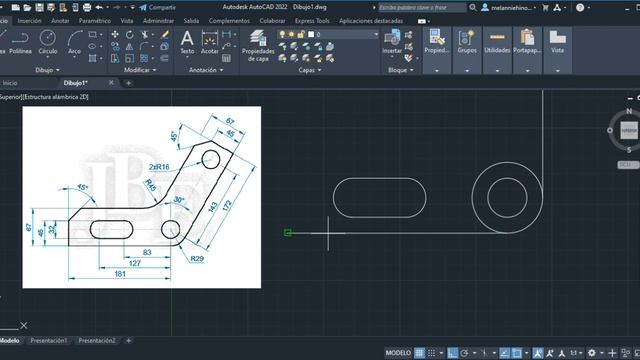Switch to Presentación1 layout tab

point(49,340)
